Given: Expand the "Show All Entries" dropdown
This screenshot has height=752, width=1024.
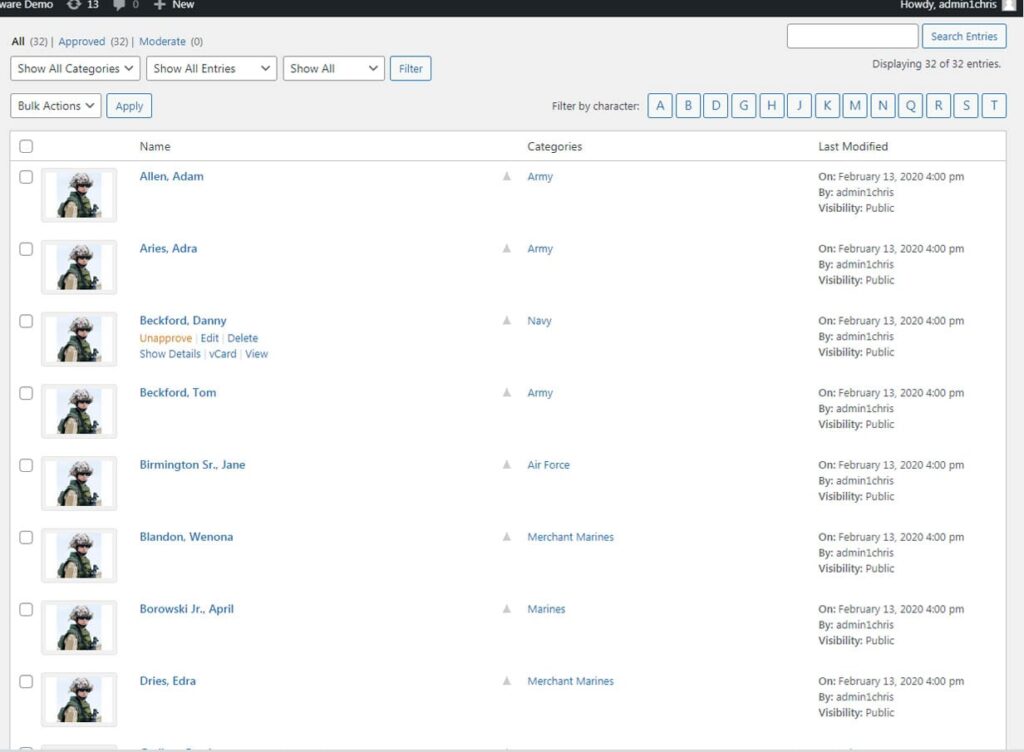Looking at the screenshot, I should 211,68.
